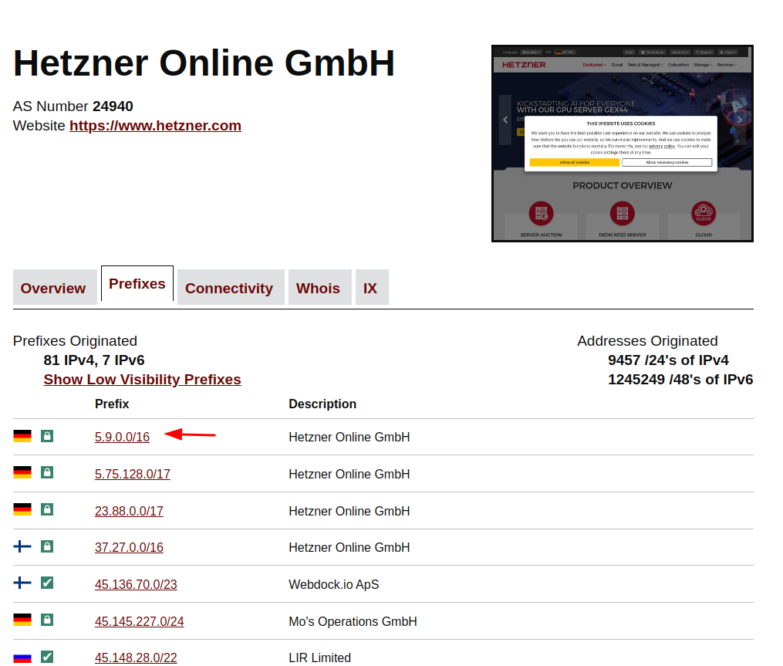Switch to the Connectivity tab

tap(230, 288)
